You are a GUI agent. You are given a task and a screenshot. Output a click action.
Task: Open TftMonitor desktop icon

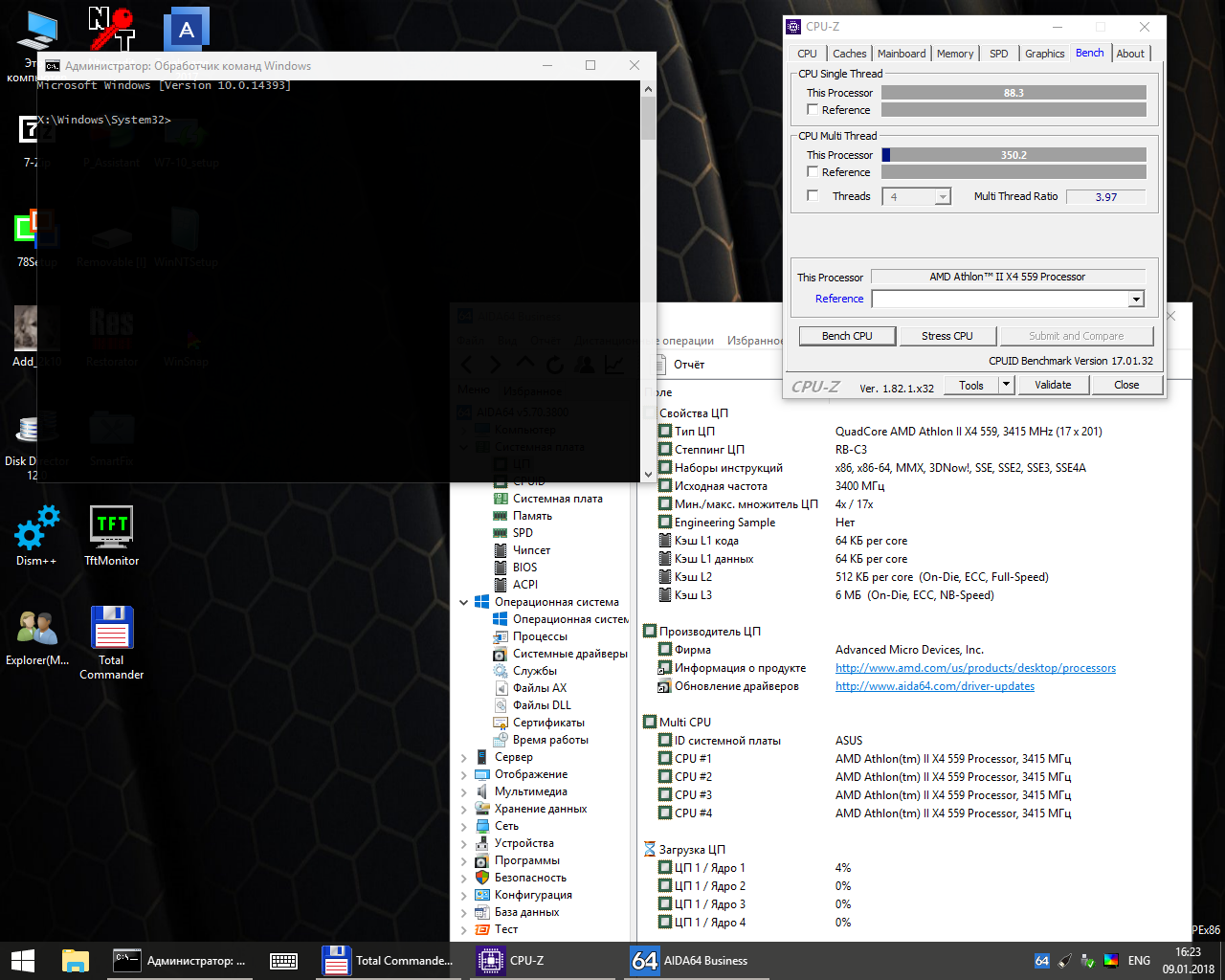click(x=112, y=536)
